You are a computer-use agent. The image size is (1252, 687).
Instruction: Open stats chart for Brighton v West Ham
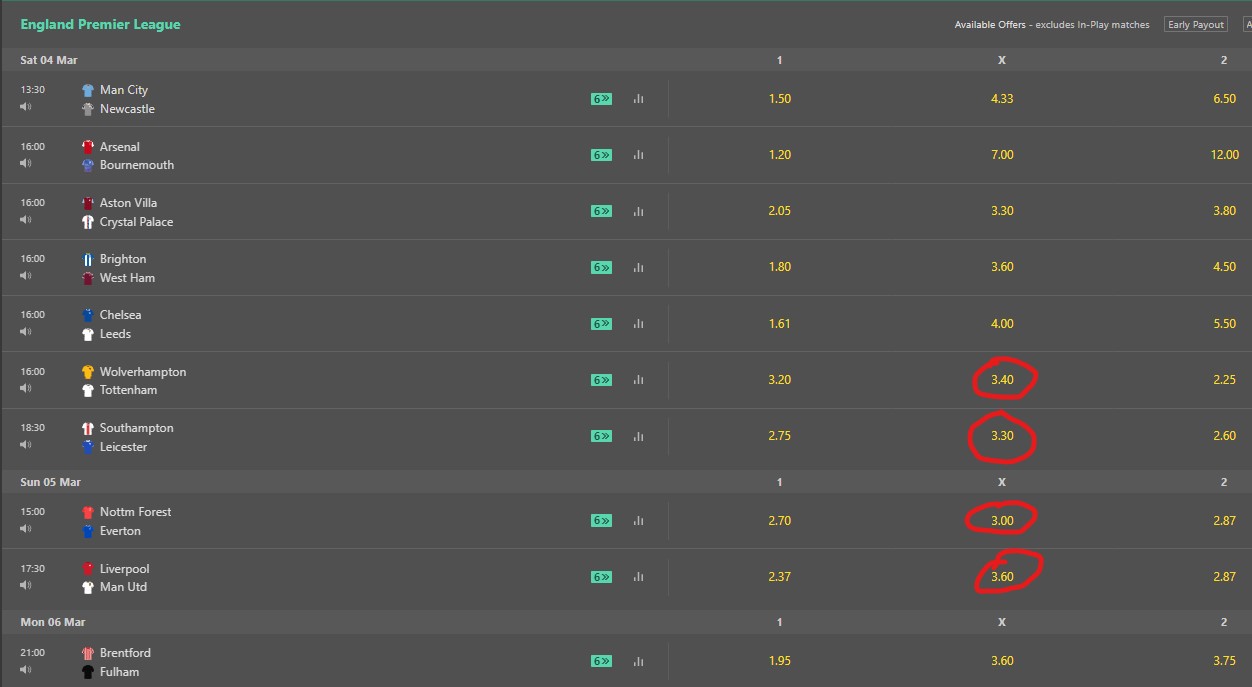click(x=638, y=267)
